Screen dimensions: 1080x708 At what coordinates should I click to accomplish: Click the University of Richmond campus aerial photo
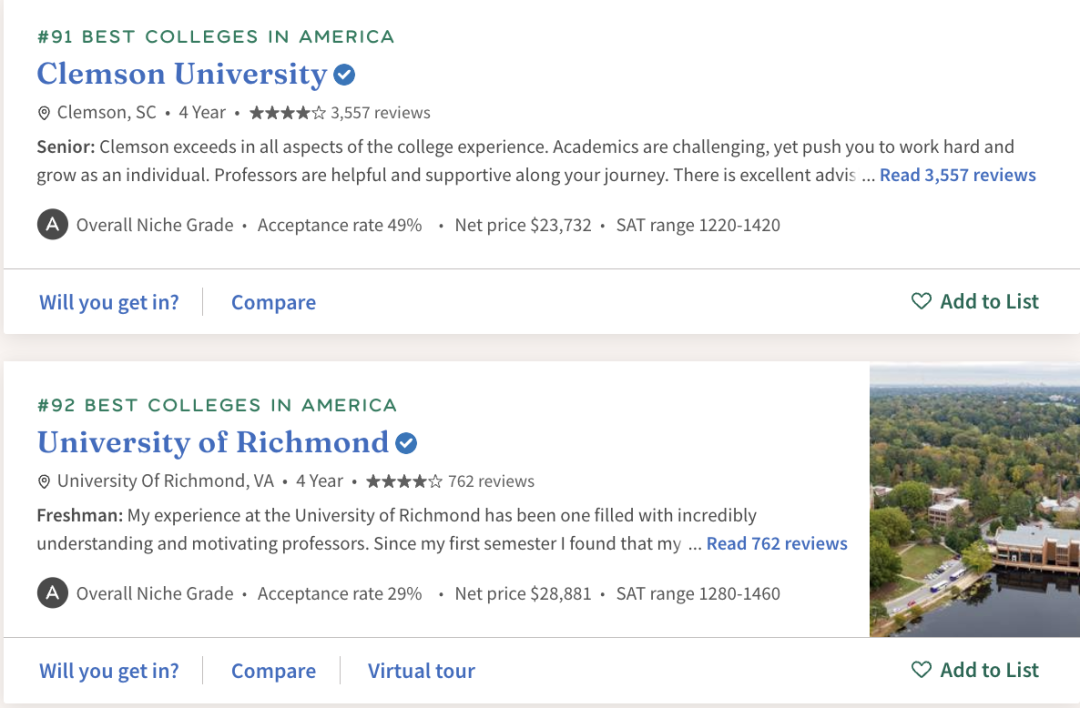[974, 500]
